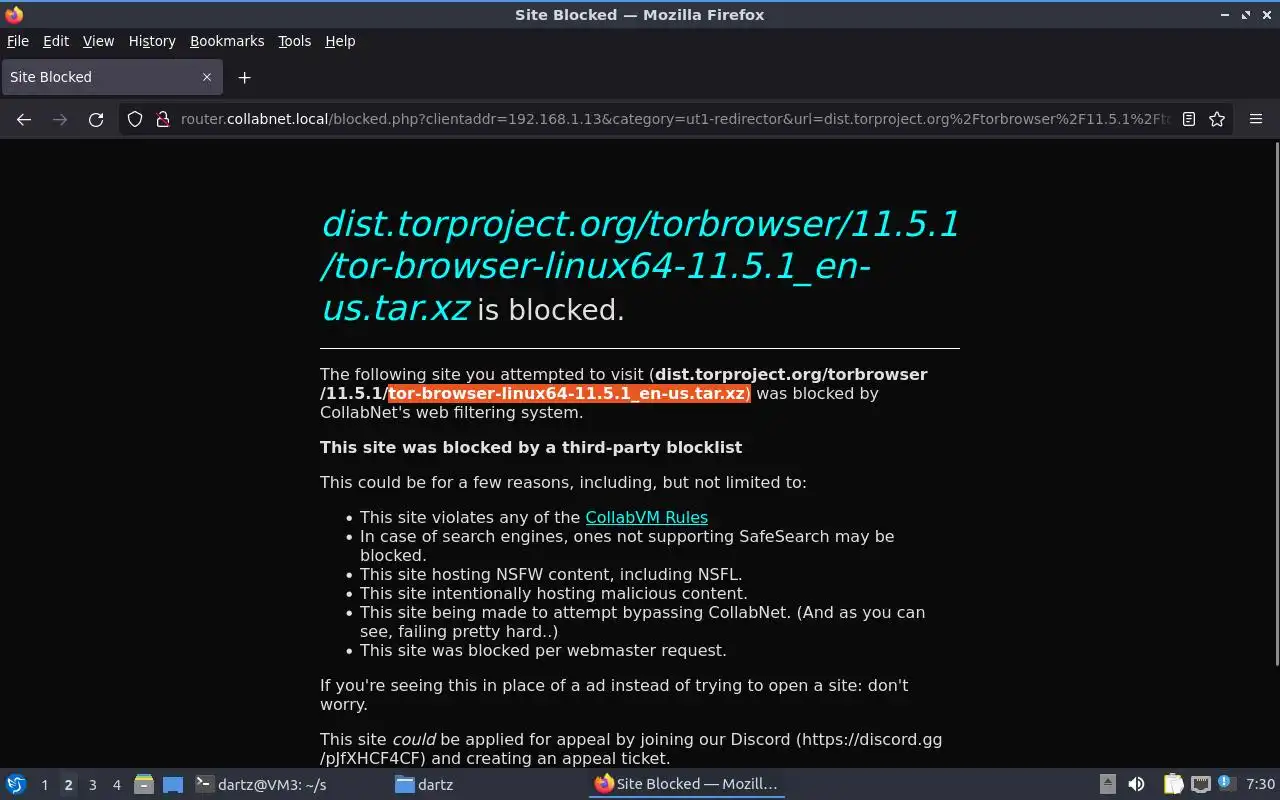Click the blue show desktop icon
This screenshot has height=800, width=1280.
coord(173,785)
